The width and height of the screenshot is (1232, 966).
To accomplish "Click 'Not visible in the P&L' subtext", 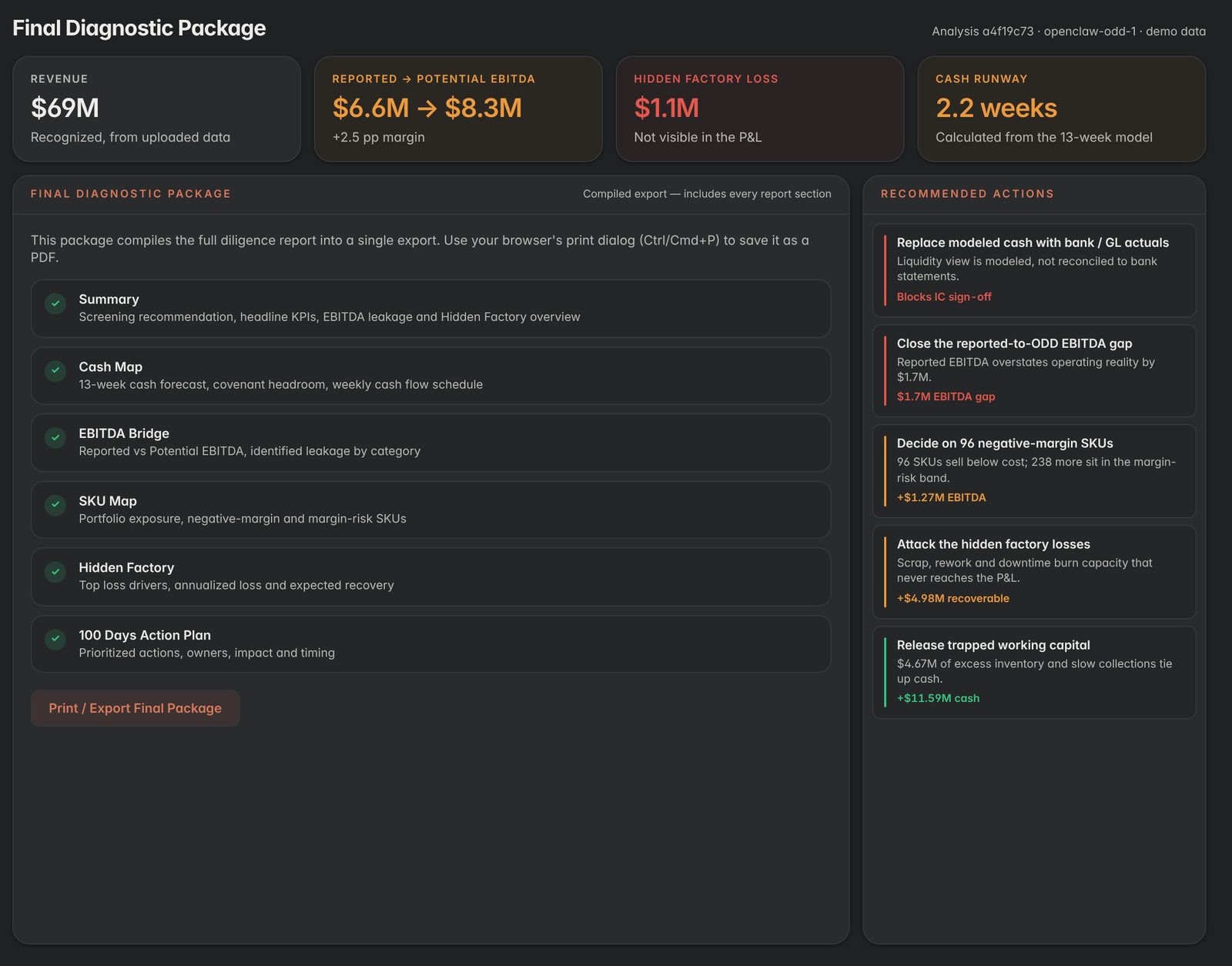I will pos(698,138).
